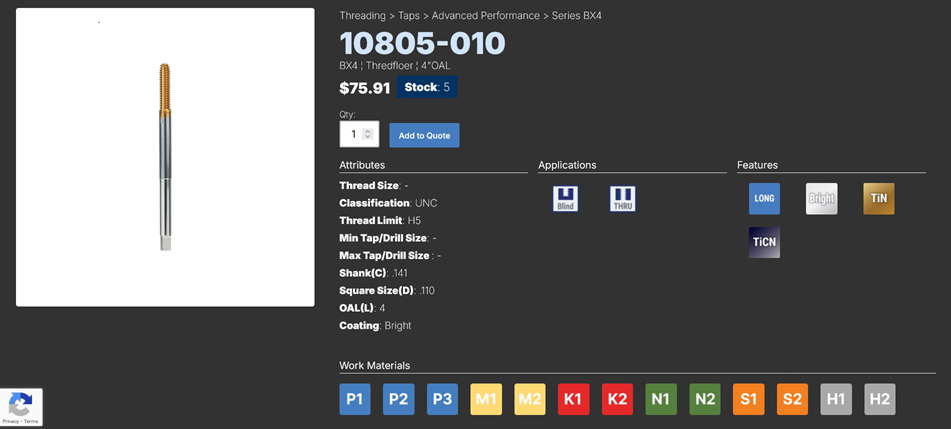Pick the H2 work material badge
Image resolution: width=951 pixels, height=429 pixels.
[880, 399]
